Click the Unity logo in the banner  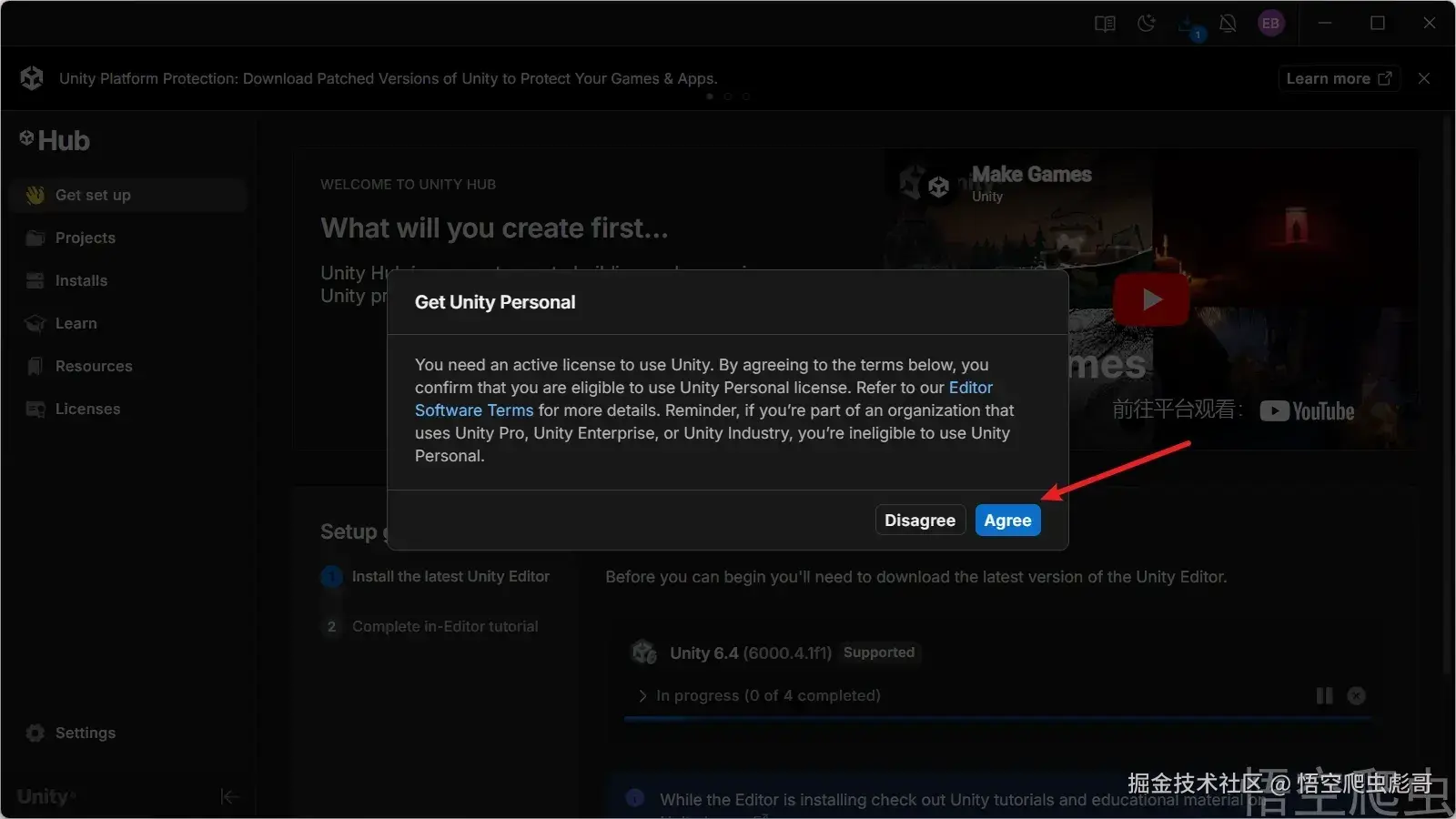(32, 78)
